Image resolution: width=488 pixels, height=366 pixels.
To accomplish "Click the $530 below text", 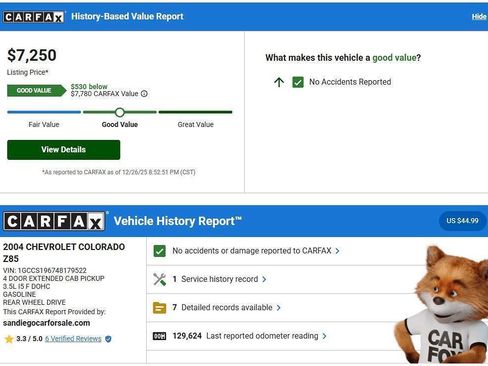I will pyautogui.click(x=89, y=87).
